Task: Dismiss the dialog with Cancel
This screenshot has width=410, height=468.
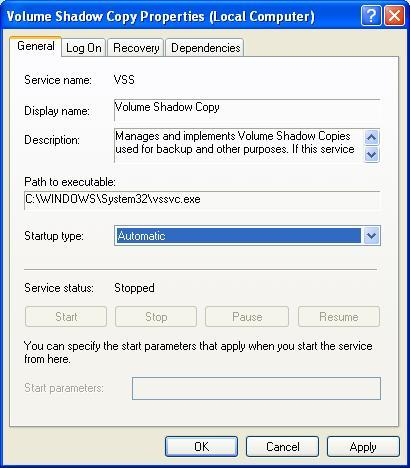Action: [282, 447]
